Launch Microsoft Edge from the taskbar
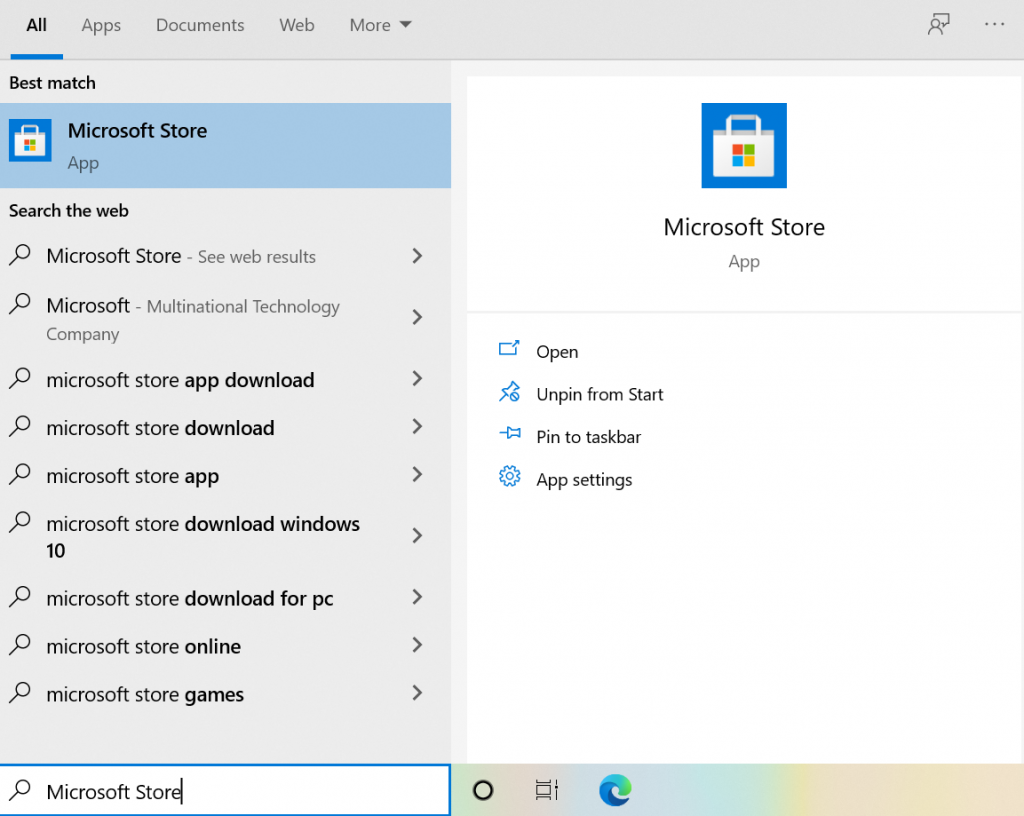Screen dimensions: 1024x816 (614, 789)
